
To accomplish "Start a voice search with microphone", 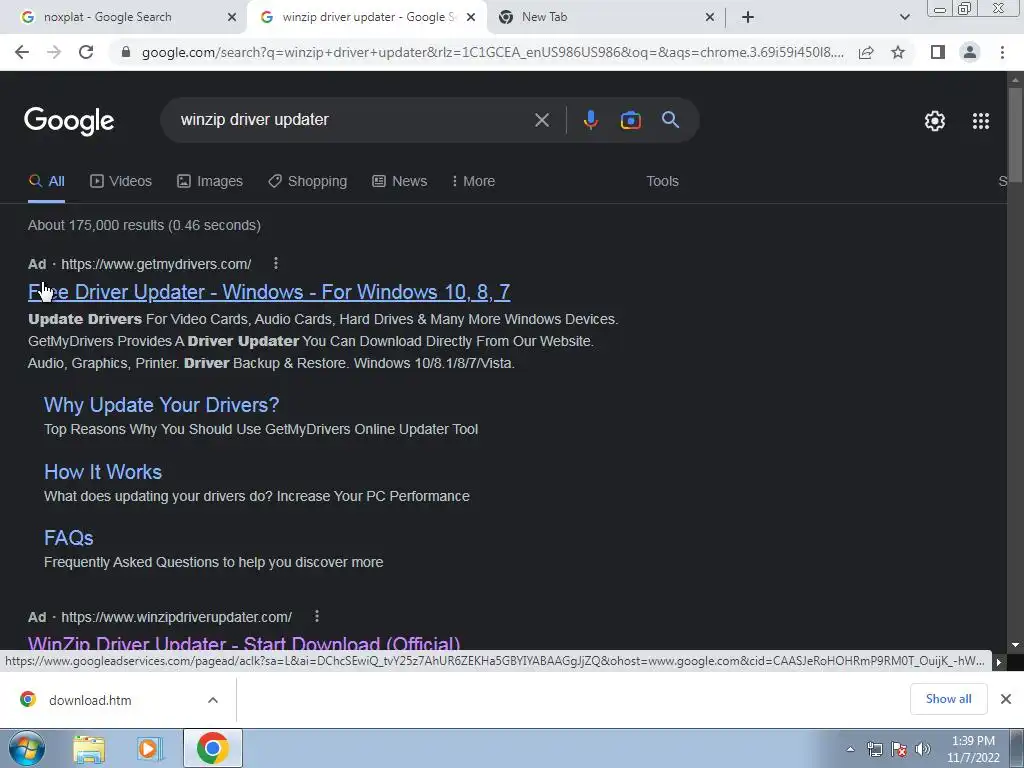I will tap(590, 120).
